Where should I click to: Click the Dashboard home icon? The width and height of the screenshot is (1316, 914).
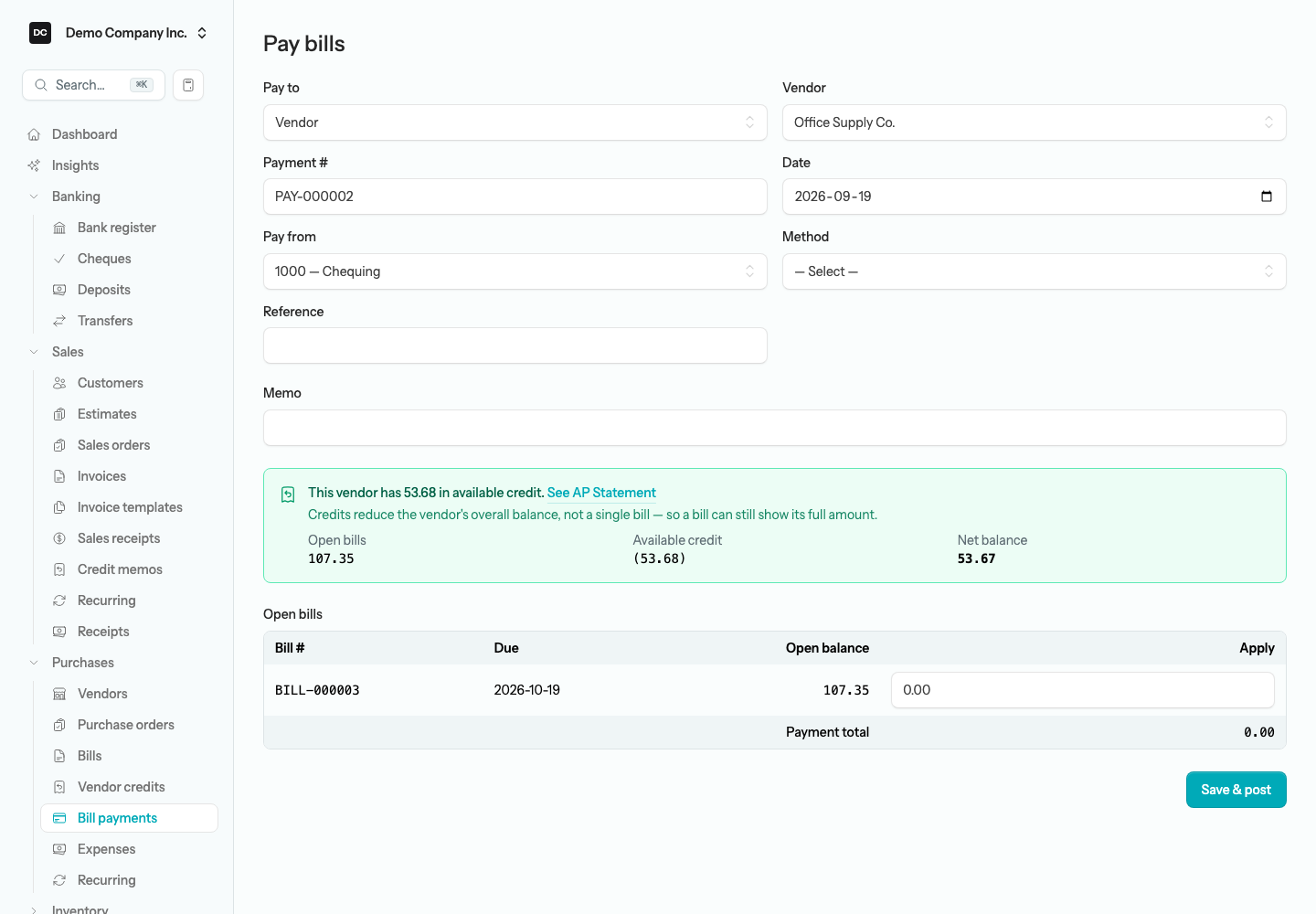[34, 134]
